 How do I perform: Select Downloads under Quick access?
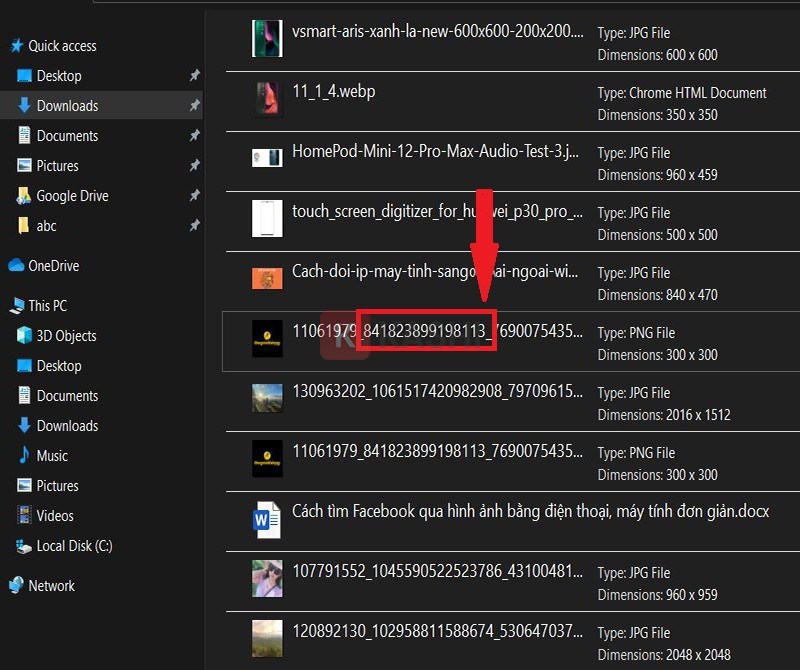point(67,106)
